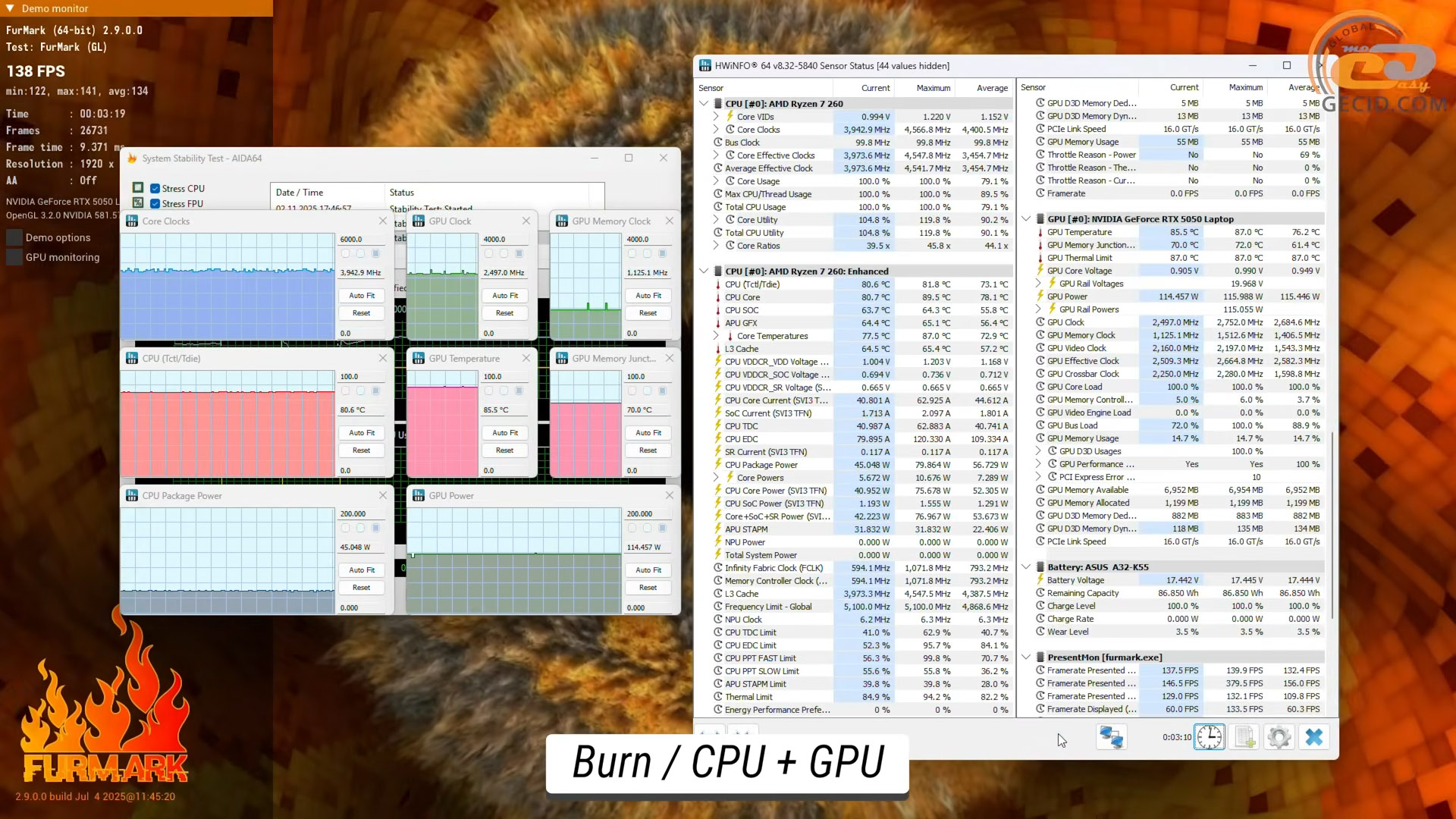Screen dimensions: 1456x819
Task: Enable the GPU monitoring checkbox in FurMark
Action: [x=14, y=257]
